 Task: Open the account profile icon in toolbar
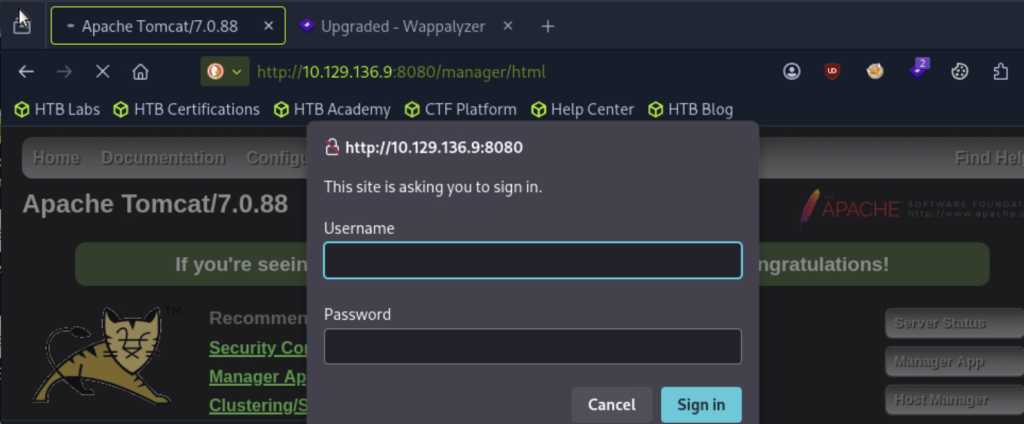[792, 72]
